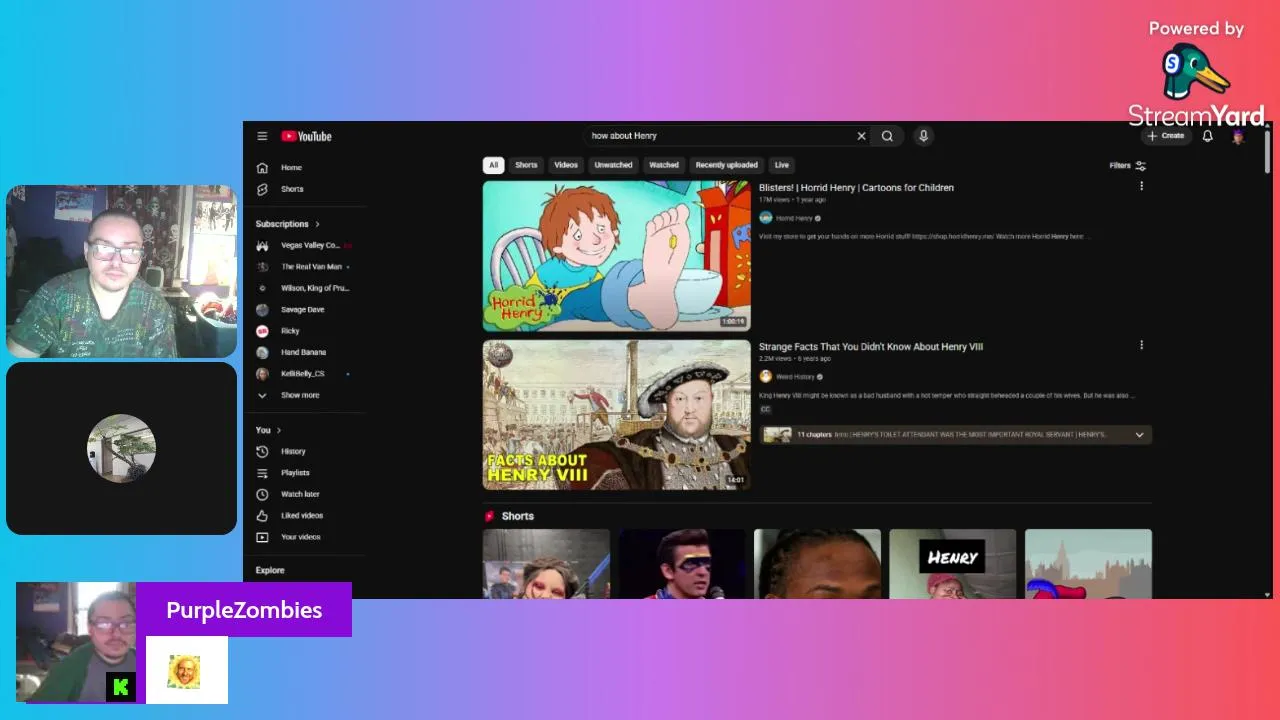Clear the search box with the X
1280x720 pixels.
click(x=861, y=136)
